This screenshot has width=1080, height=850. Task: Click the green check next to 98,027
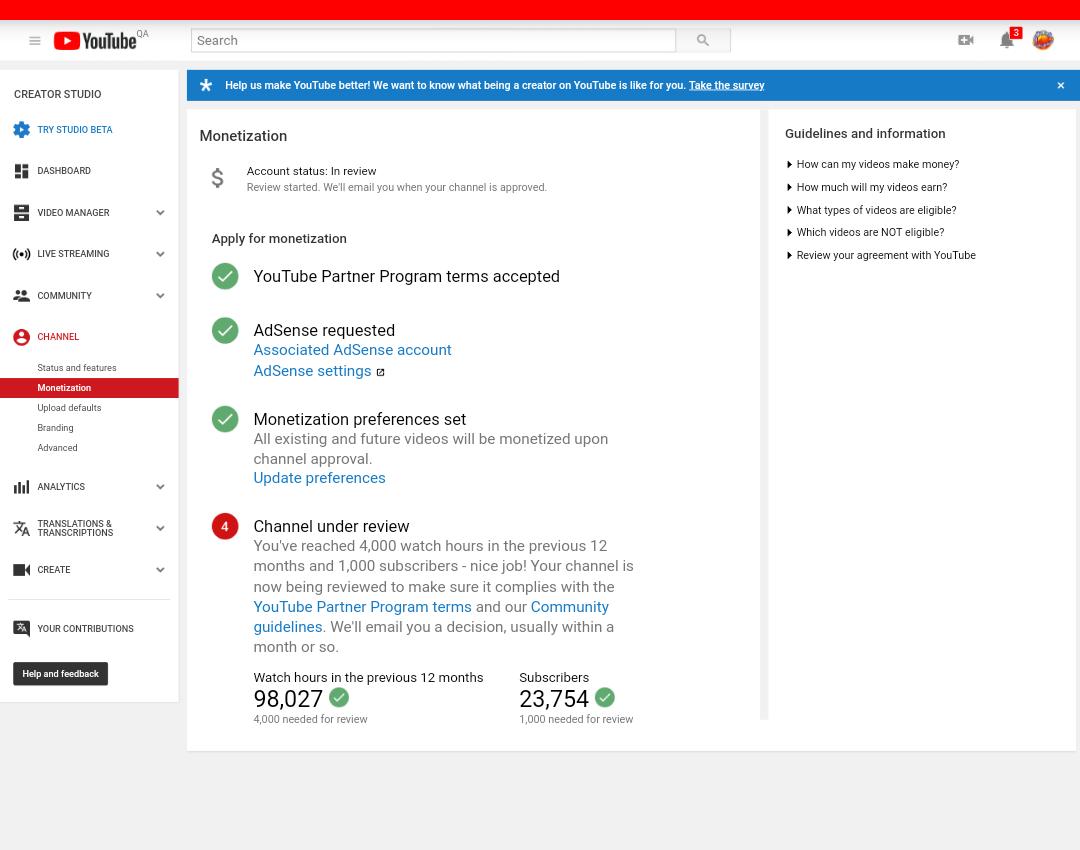point(339,698)
